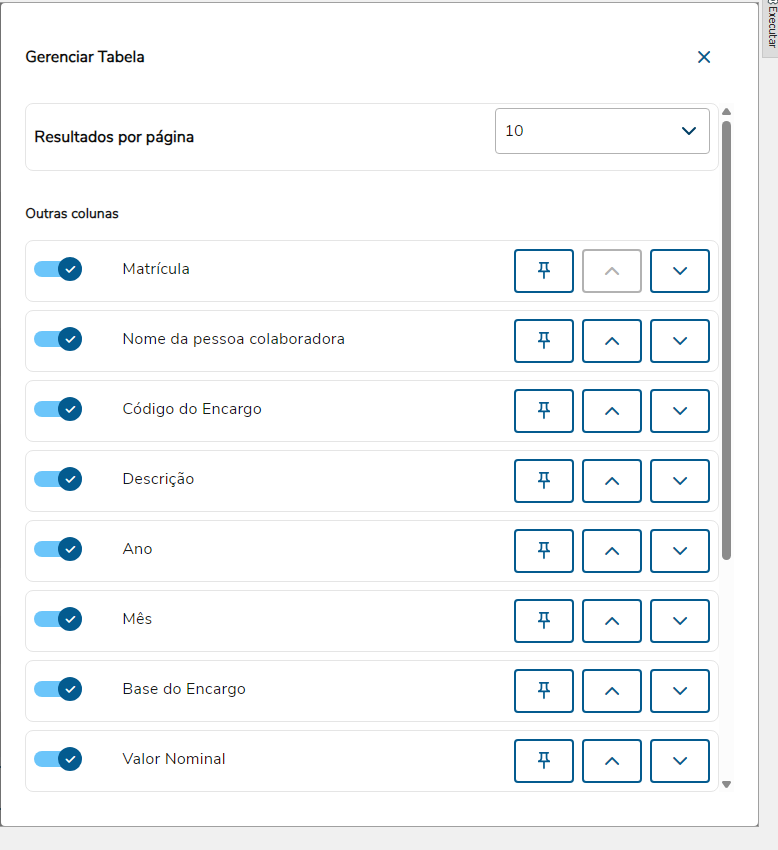
Task: Move Matrícula column down
Action: [x=680, y=271]
